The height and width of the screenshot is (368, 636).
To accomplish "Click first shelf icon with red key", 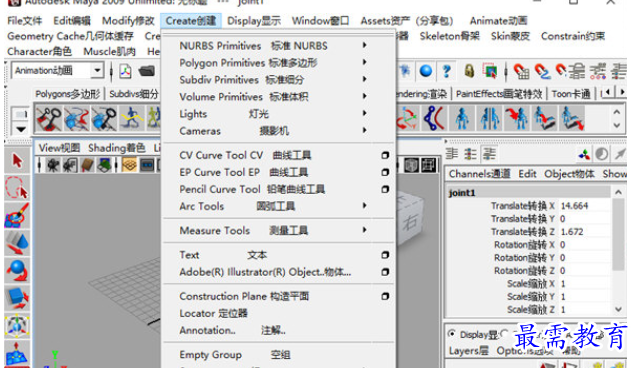I will point(49,118).
